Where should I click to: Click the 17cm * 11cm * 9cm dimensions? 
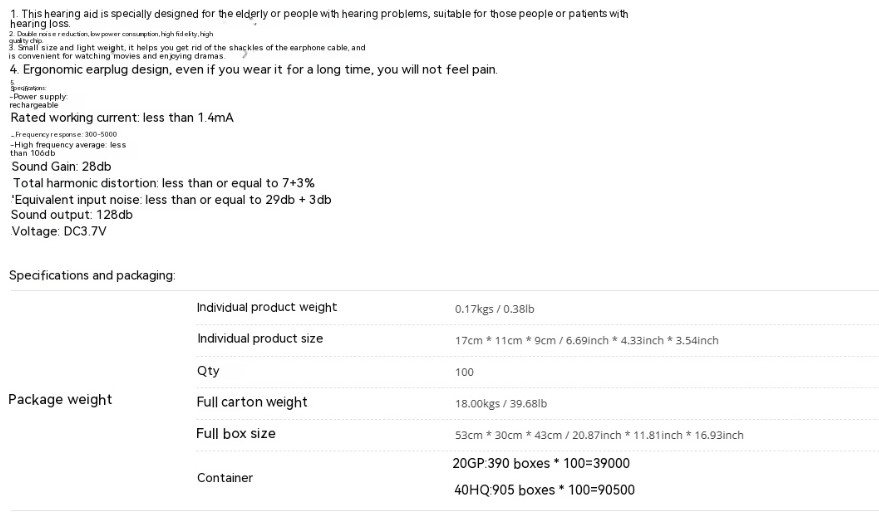click(x=586, y=340)
